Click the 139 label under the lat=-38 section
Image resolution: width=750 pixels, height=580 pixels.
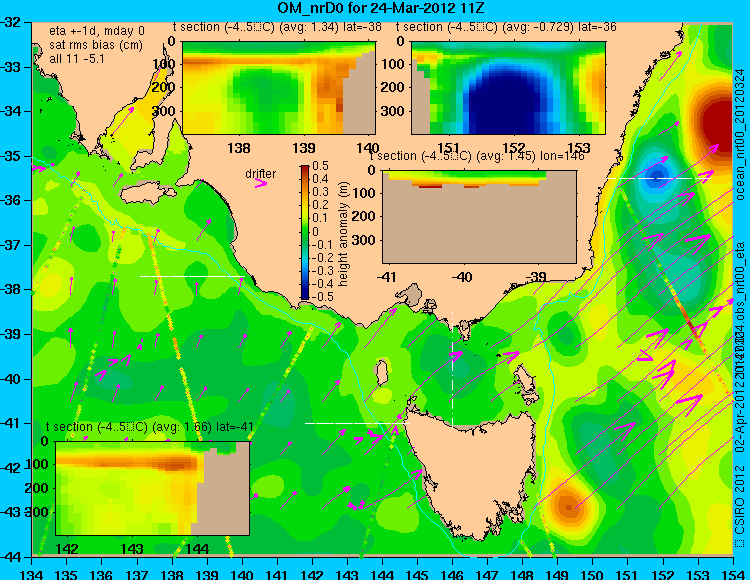click(x=304, y=148)
